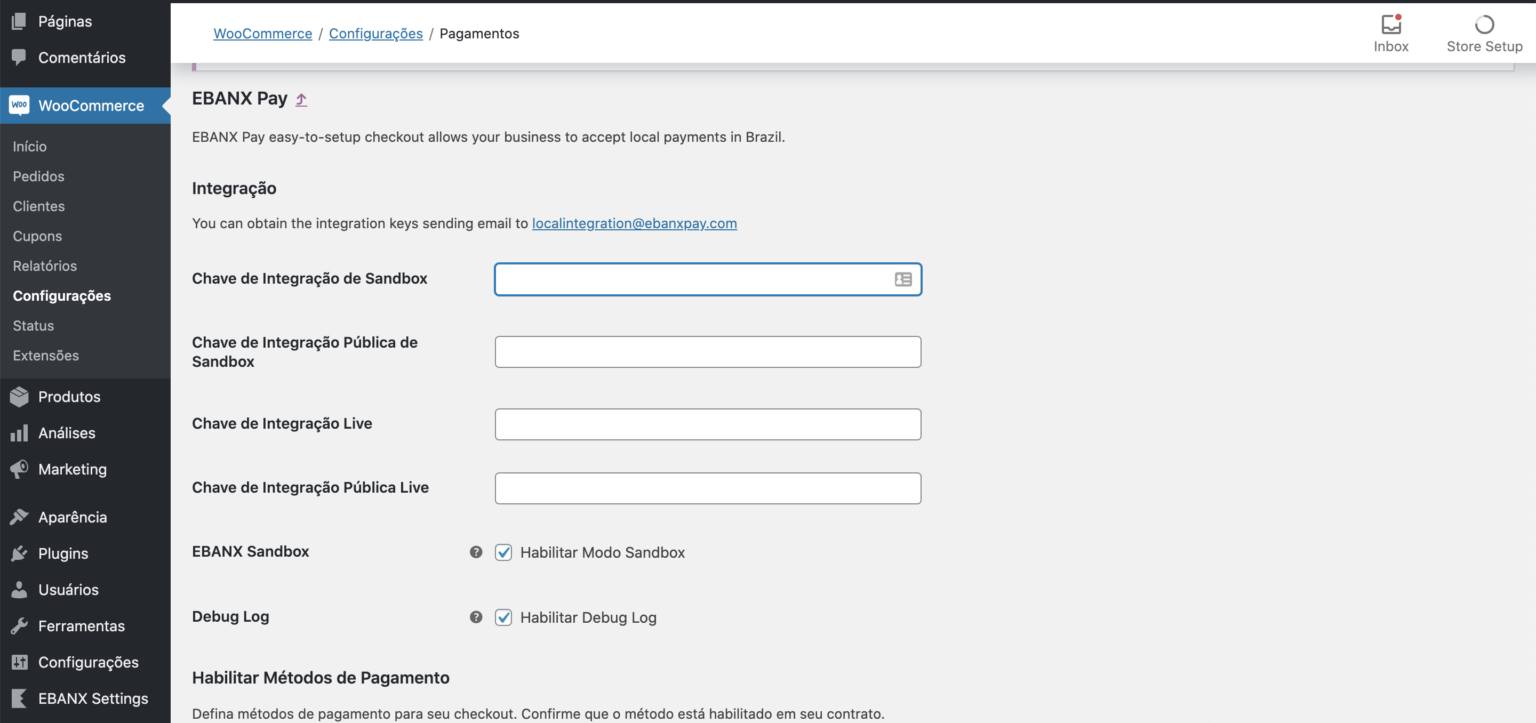Viewport: 1536px width, 723px height.
Task: Open the Cupons submenu item
Action: pos(38,236)
